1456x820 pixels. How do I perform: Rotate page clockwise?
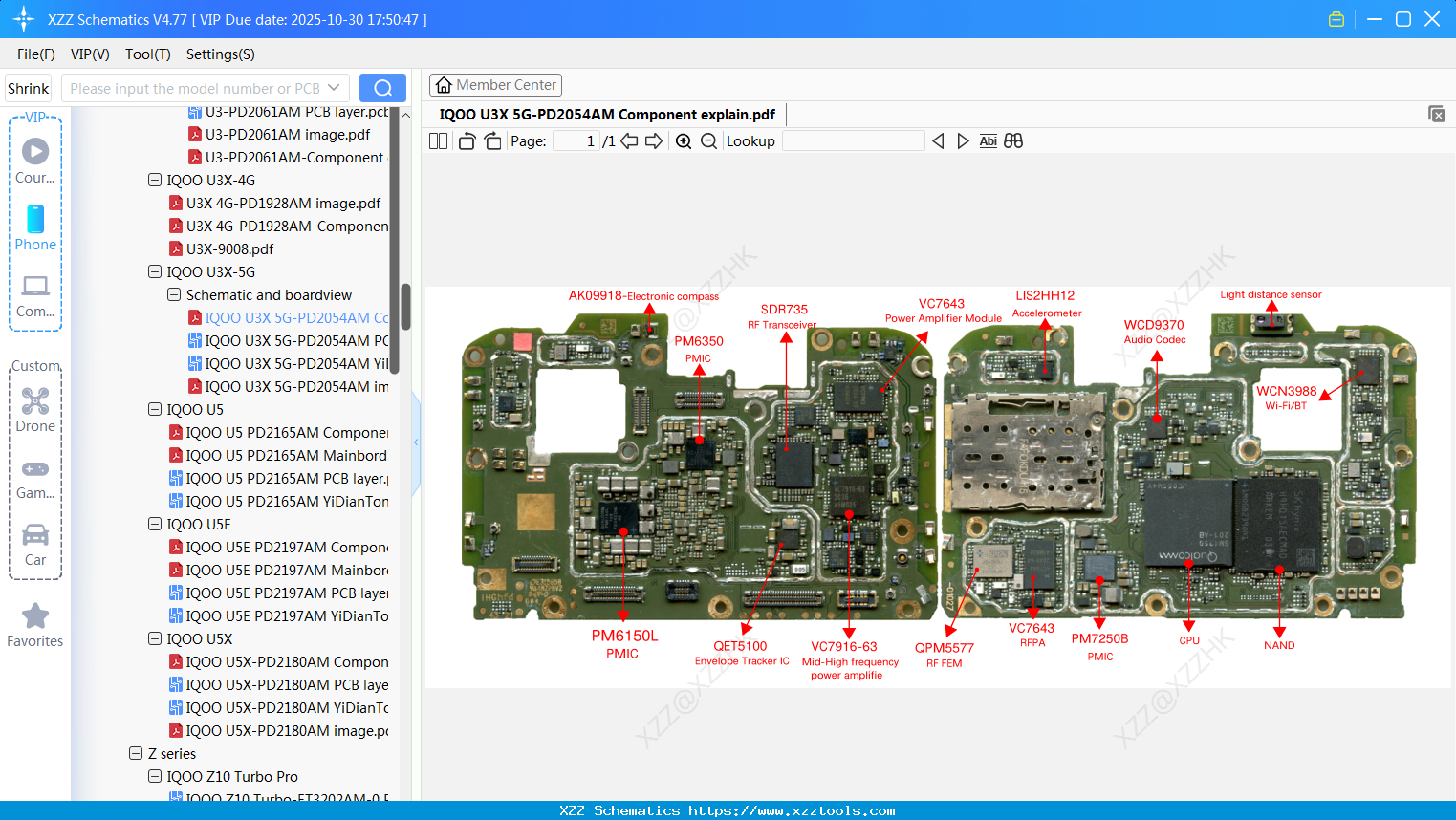[x=492, y=141]
